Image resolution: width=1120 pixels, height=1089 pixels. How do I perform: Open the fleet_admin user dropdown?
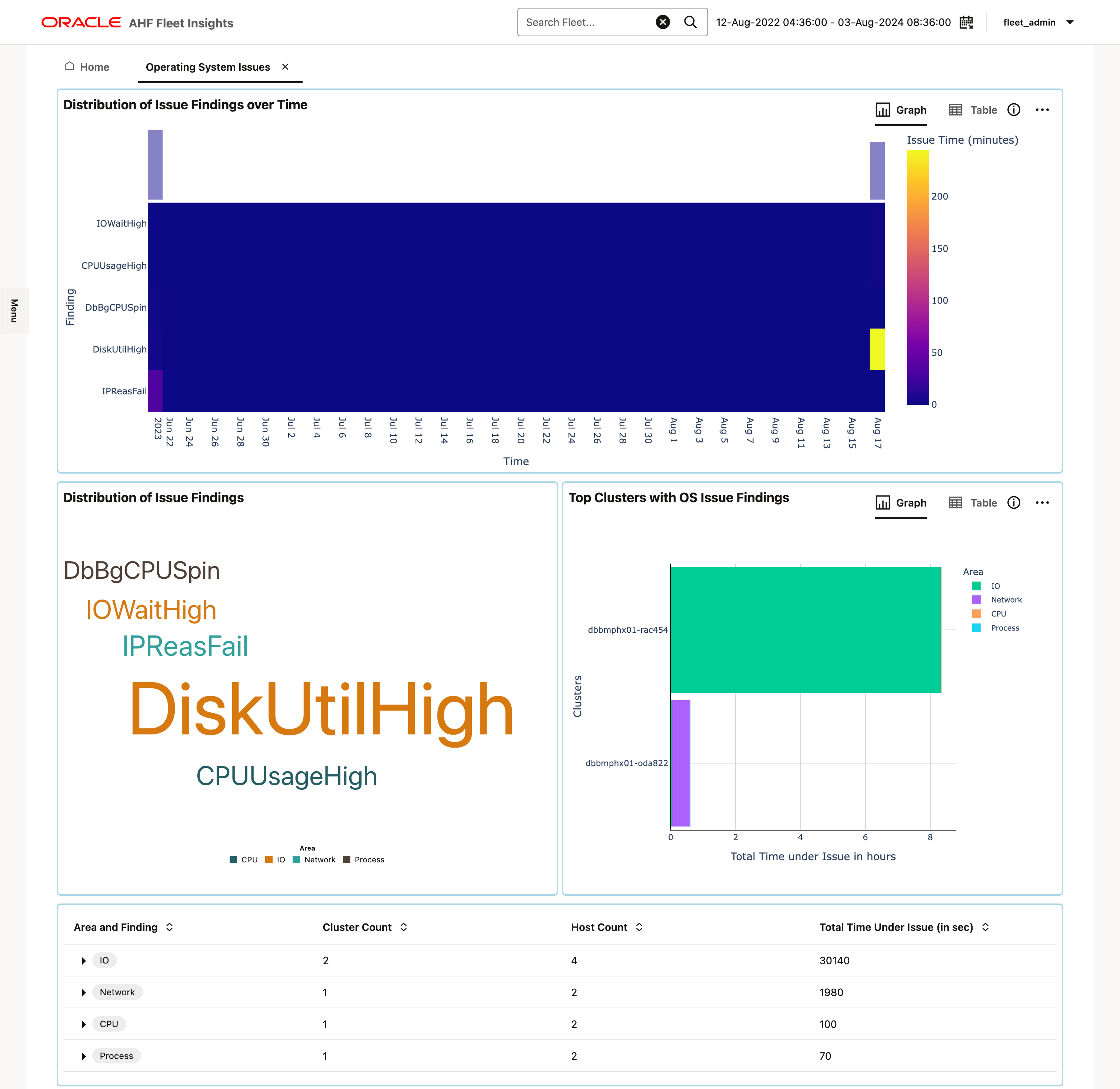[x=1038, y=22]
